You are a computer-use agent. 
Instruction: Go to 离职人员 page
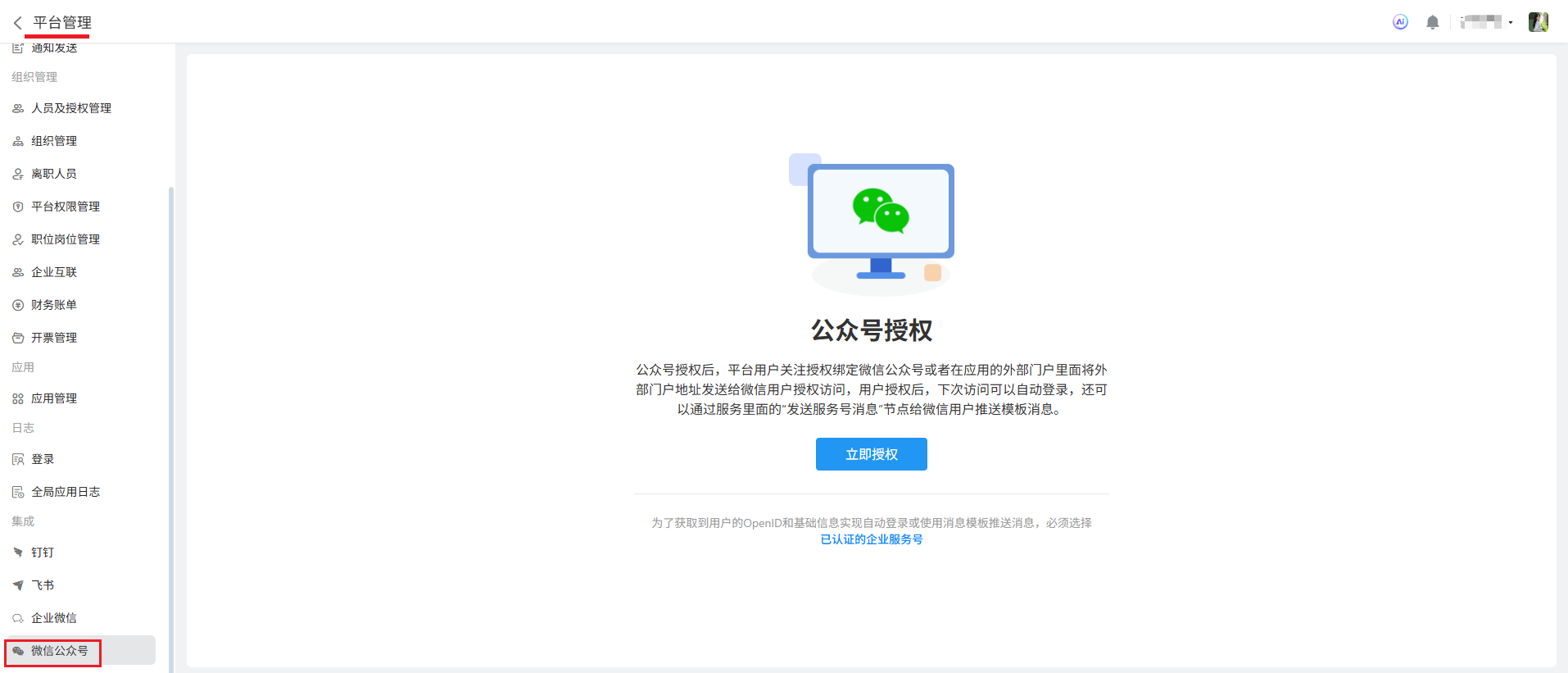tap(54, 174)
